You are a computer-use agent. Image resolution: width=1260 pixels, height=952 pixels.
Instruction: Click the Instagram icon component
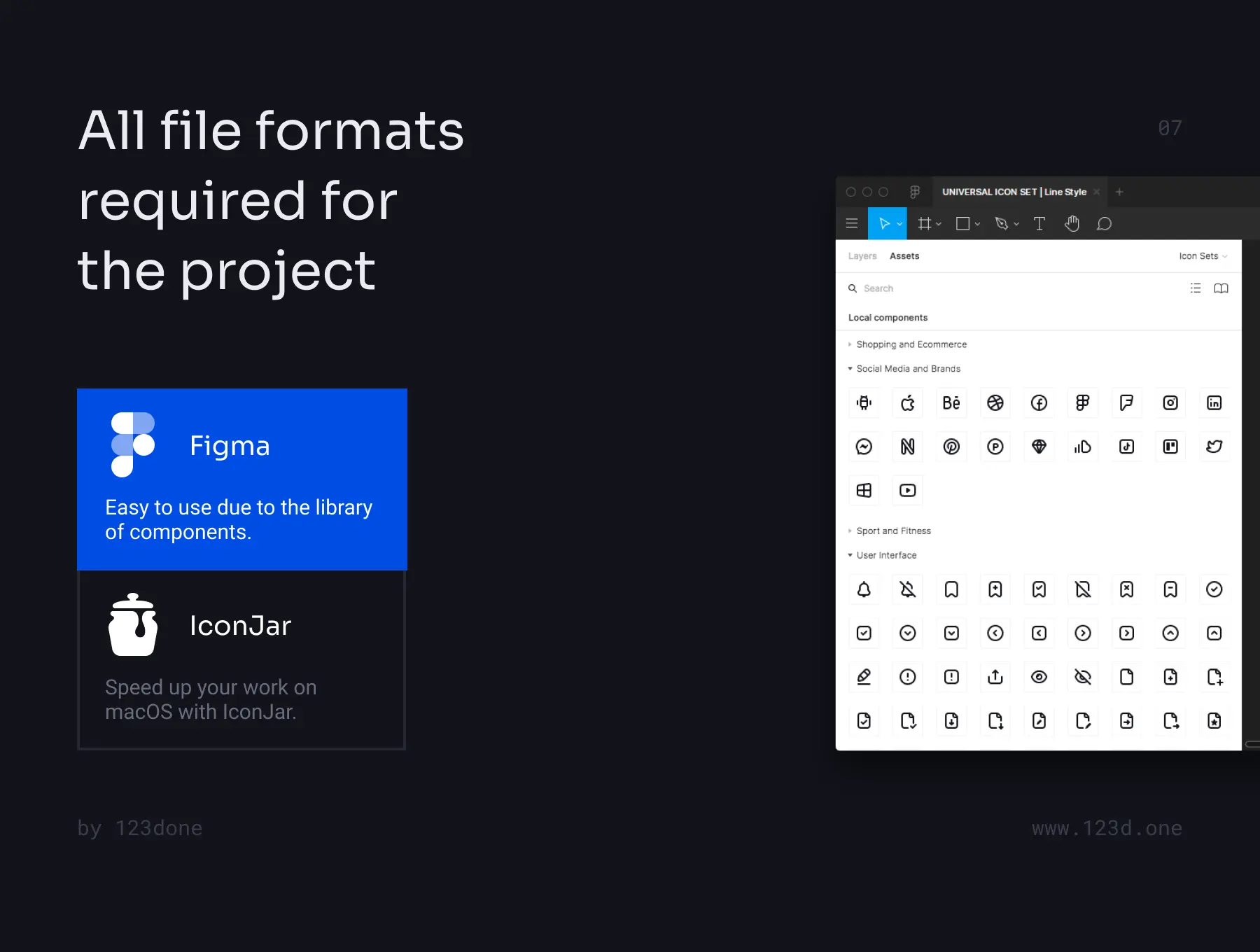(x=1170, y=403)
